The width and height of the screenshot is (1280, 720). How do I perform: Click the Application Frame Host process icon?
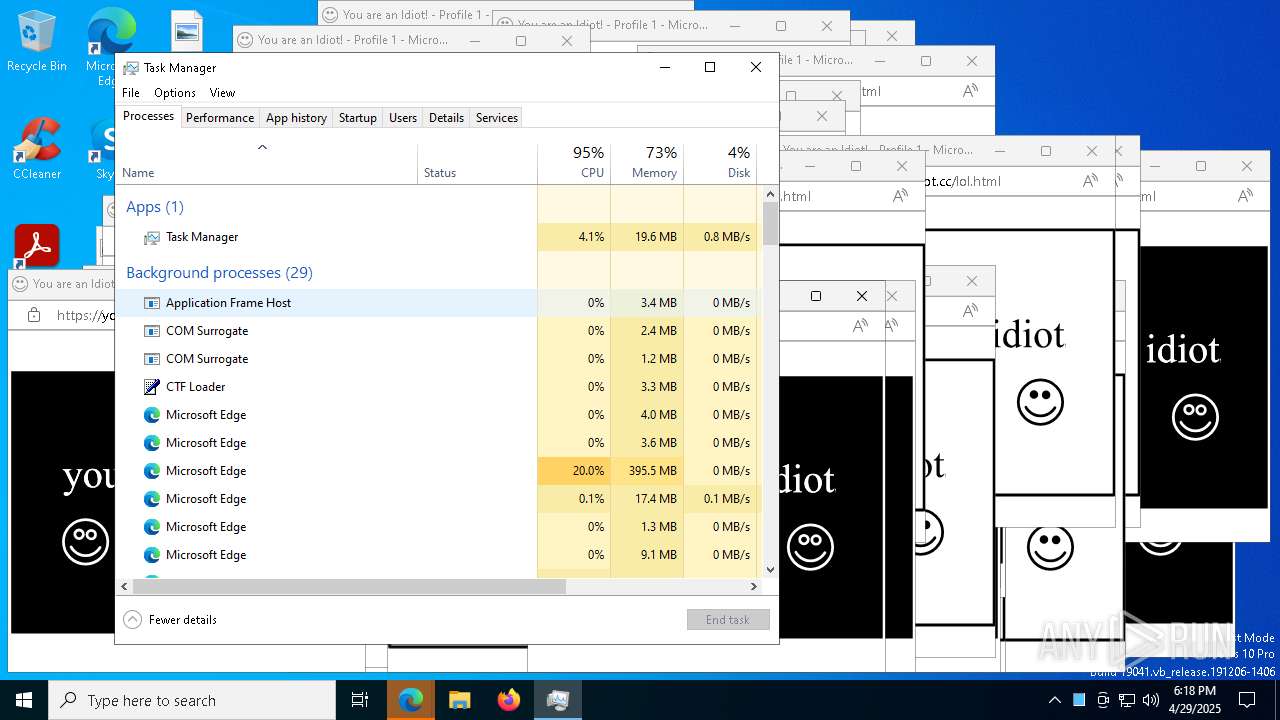click(x=152, y=303)
